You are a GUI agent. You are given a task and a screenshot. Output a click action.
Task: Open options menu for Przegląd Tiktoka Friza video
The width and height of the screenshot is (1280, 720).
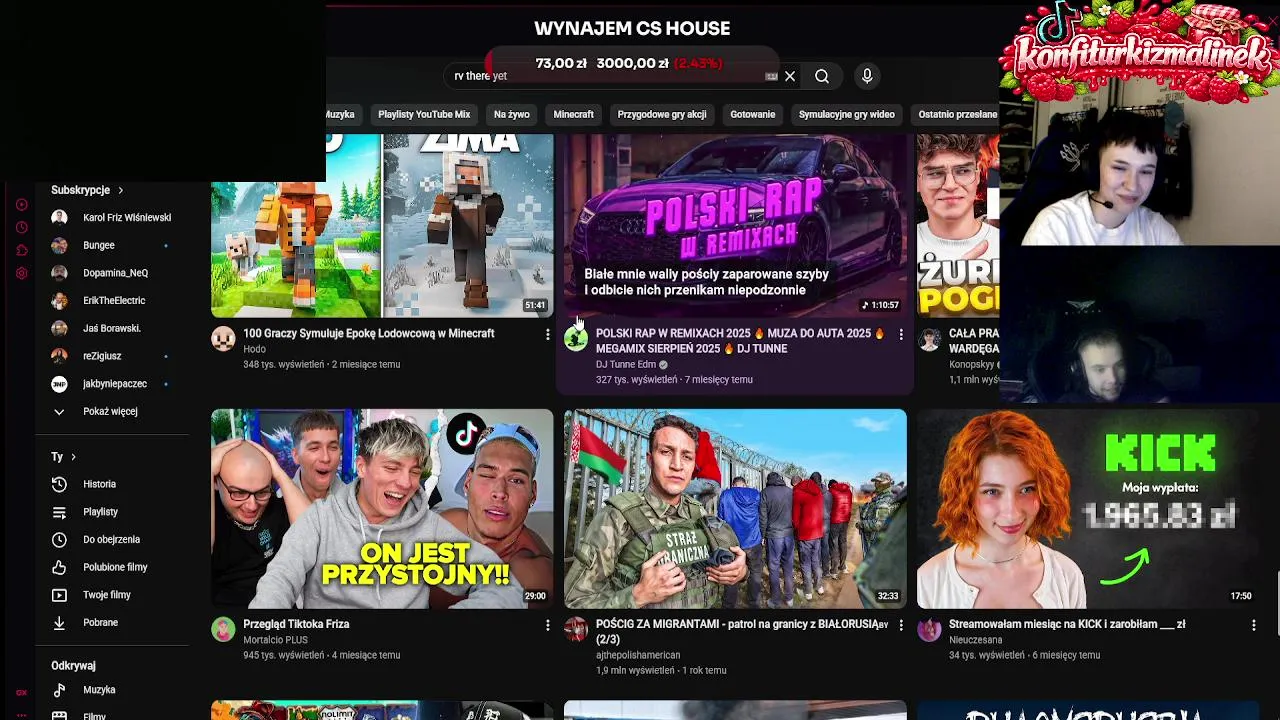(547, 625)
